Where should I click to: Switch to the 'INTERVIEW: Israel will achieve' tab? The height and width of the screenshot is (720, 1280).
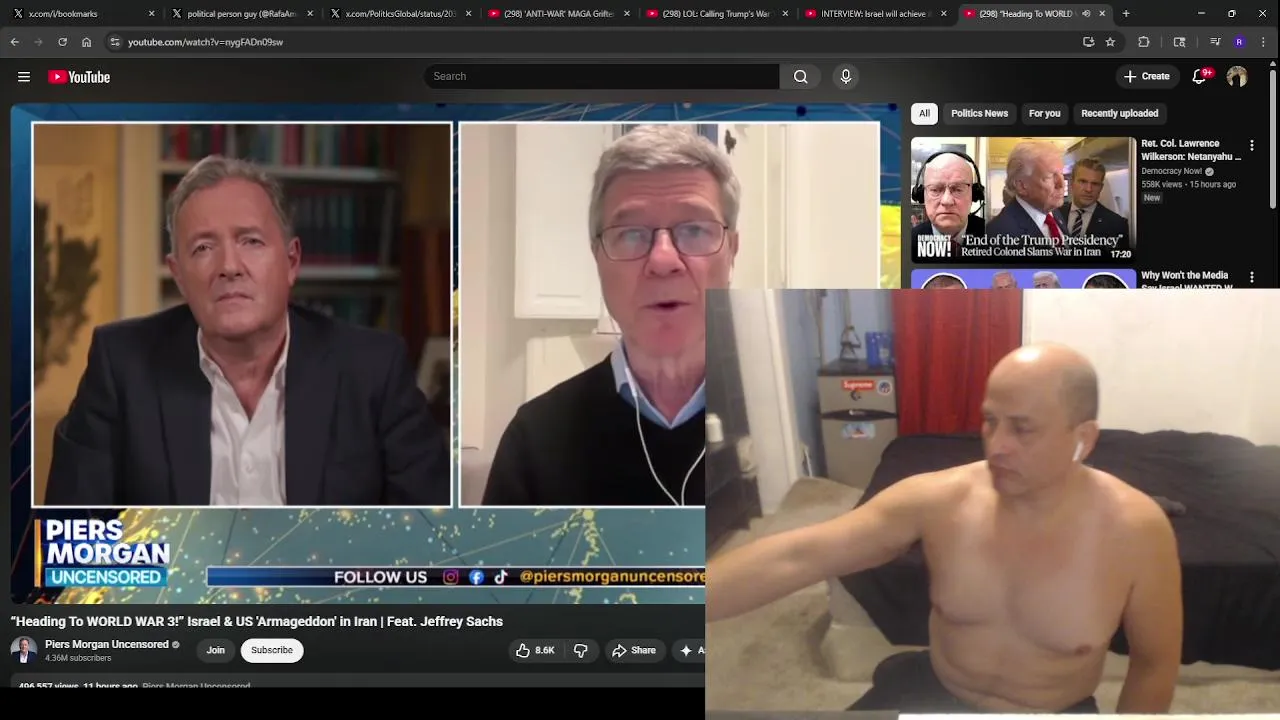[875, 14]
